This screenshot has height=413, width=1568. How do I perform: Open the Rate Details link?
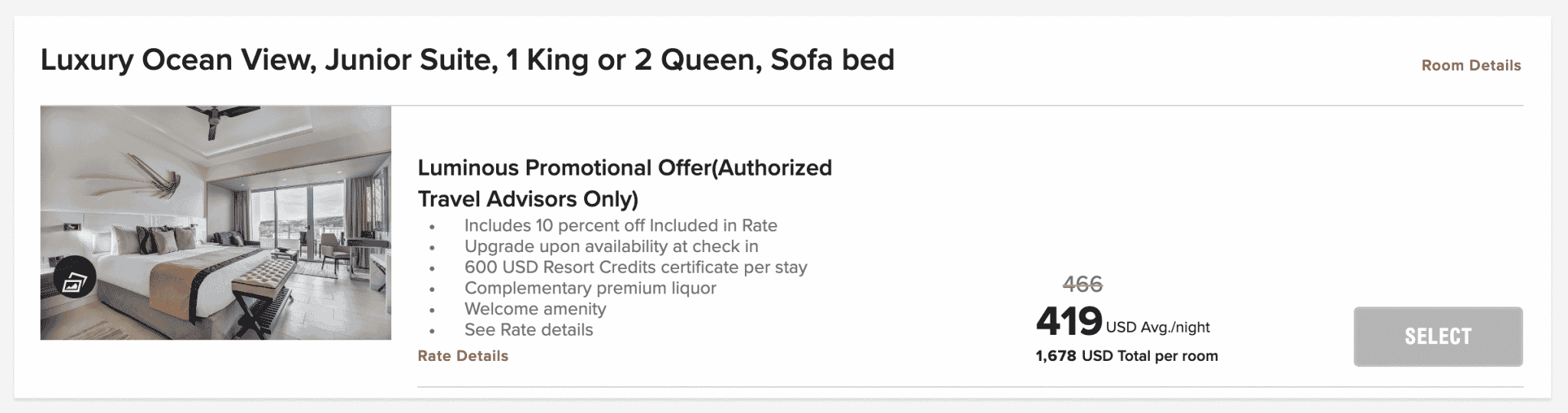[462, 356]
